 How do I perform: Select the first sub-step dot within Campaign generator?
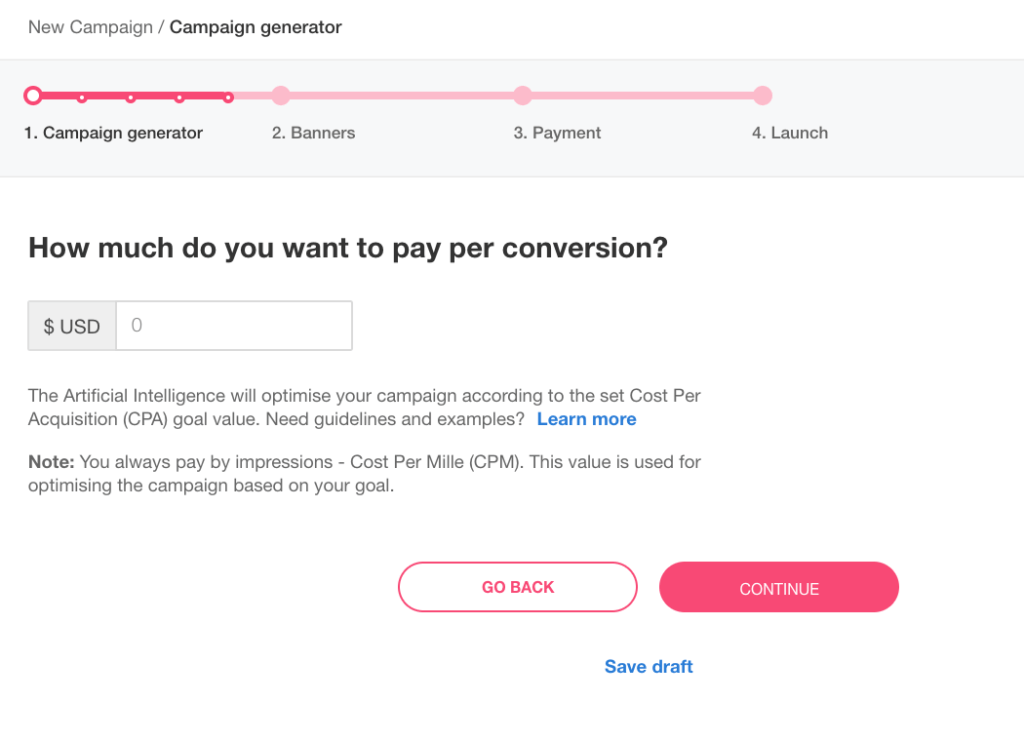82,98
